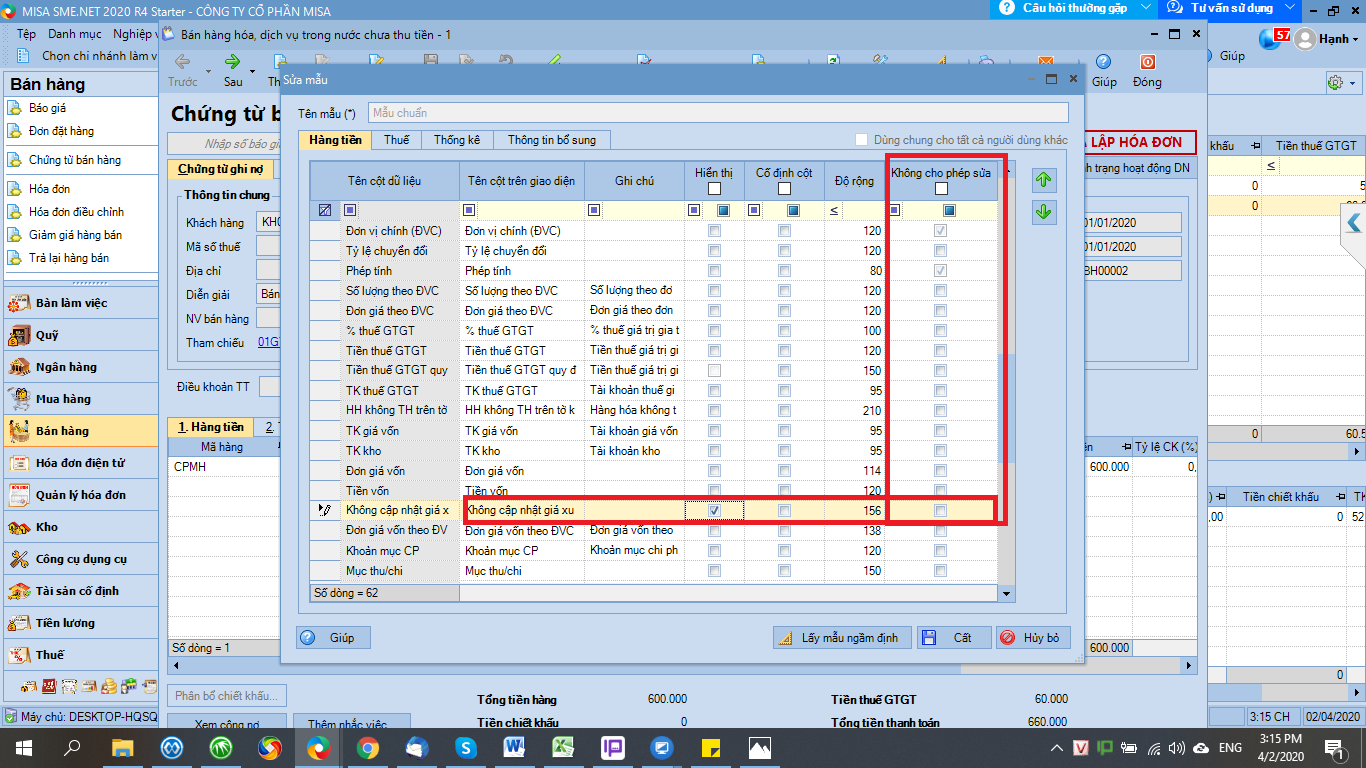
Task: Click the scroll-down arrow of the column list
Action: click(x=1006, y=593)
